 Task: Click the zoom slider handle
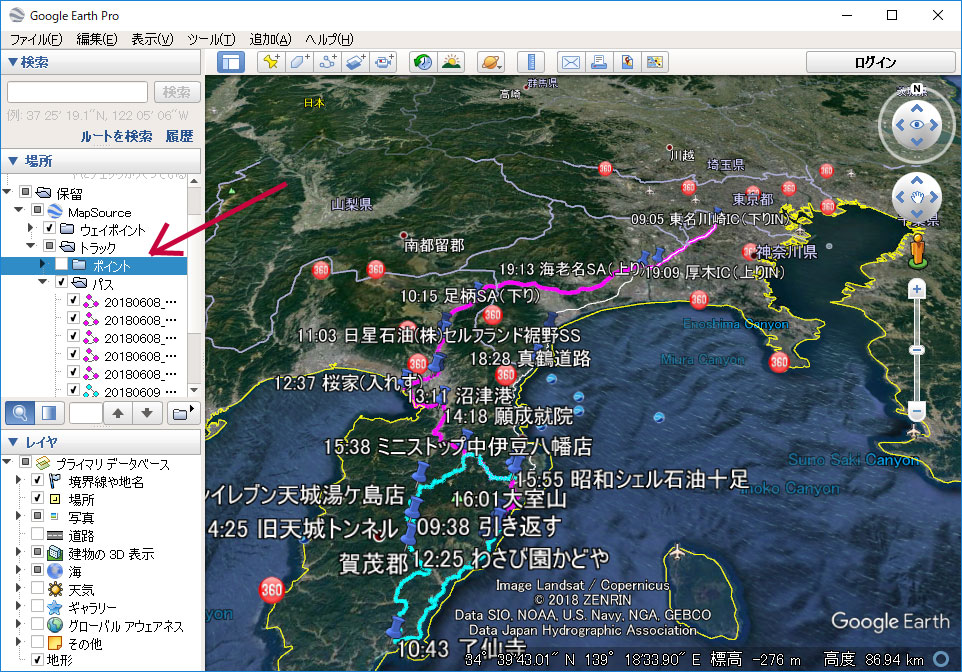917,350
